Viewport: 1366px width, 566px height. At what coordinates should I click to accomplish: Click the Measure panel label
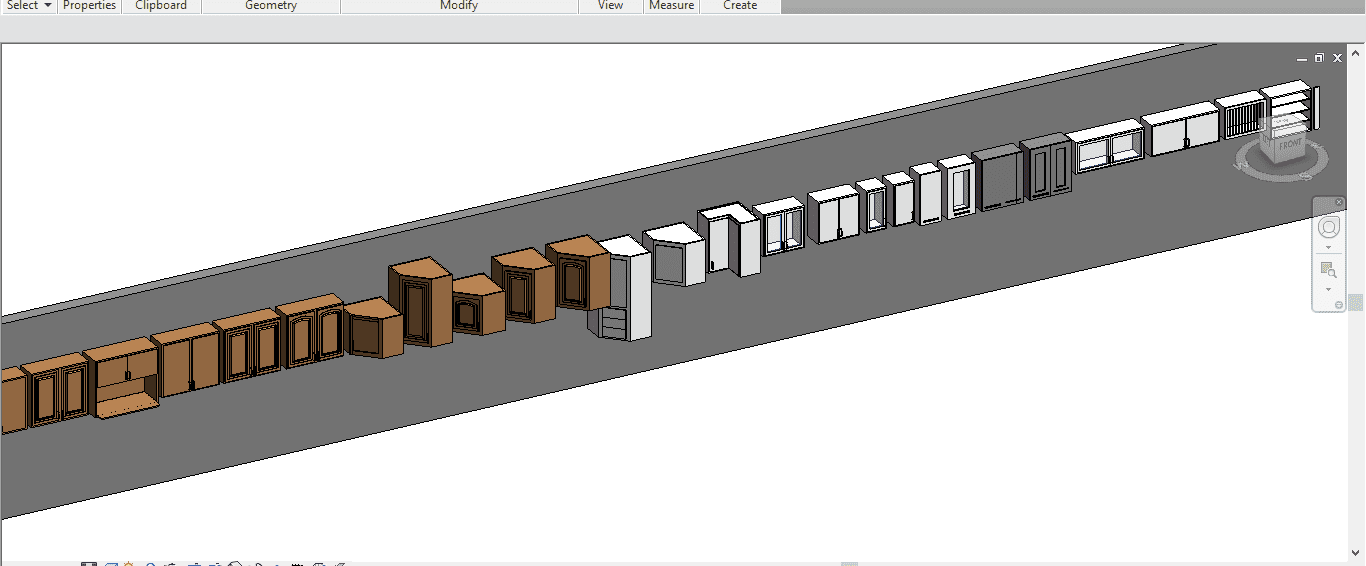[671, 6]
